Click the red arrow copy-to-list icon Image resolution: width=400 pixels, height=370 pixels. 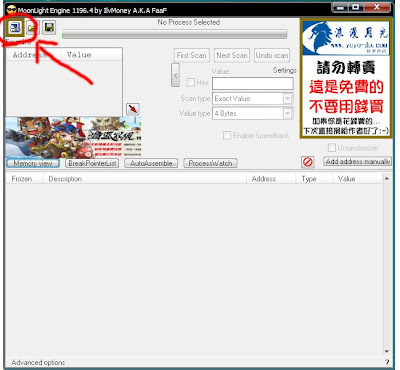tap(133, 109)
